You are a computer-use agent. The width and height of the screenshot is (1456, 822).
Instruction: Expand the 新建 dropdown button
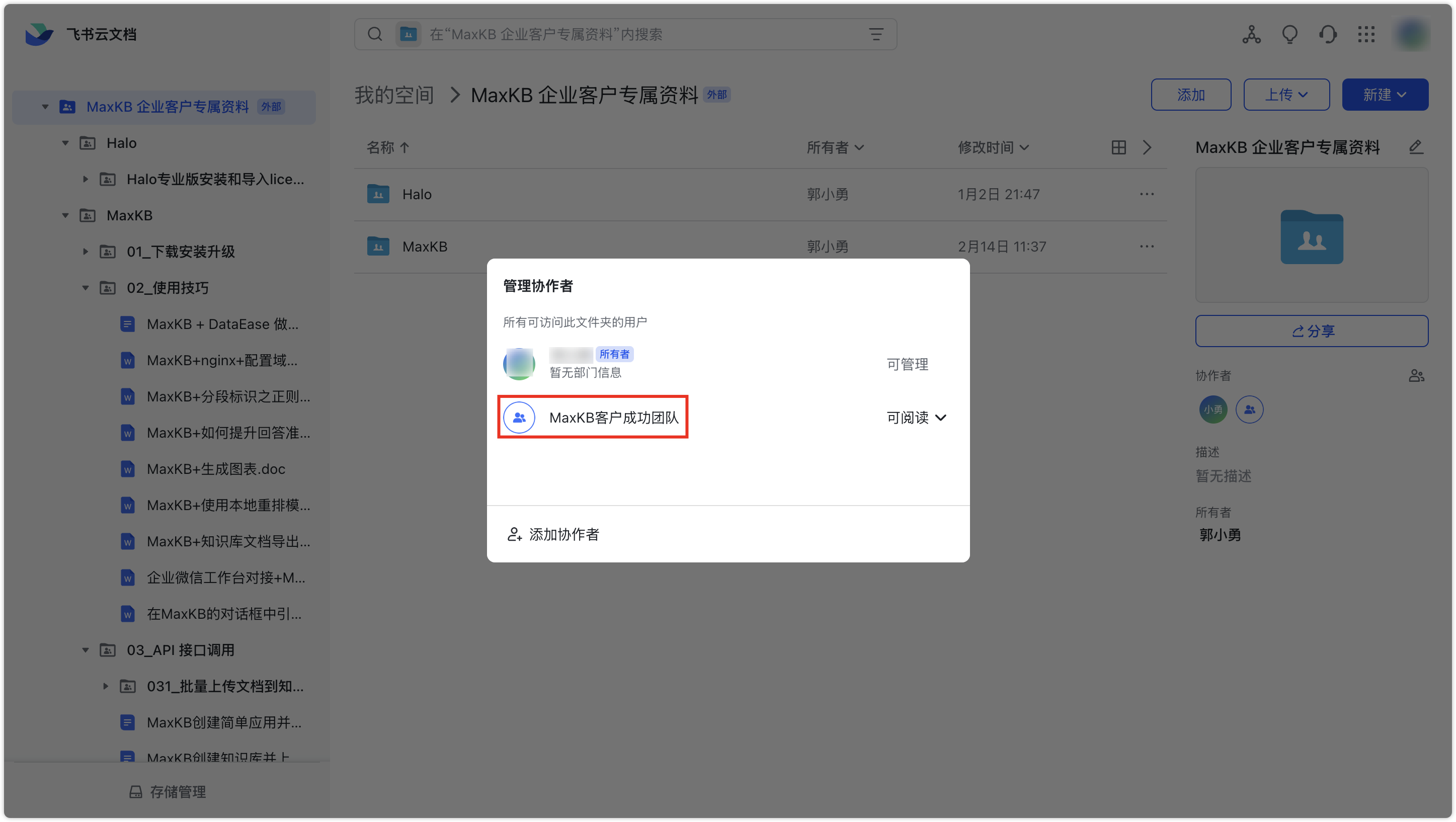(x=1385, y=95)
